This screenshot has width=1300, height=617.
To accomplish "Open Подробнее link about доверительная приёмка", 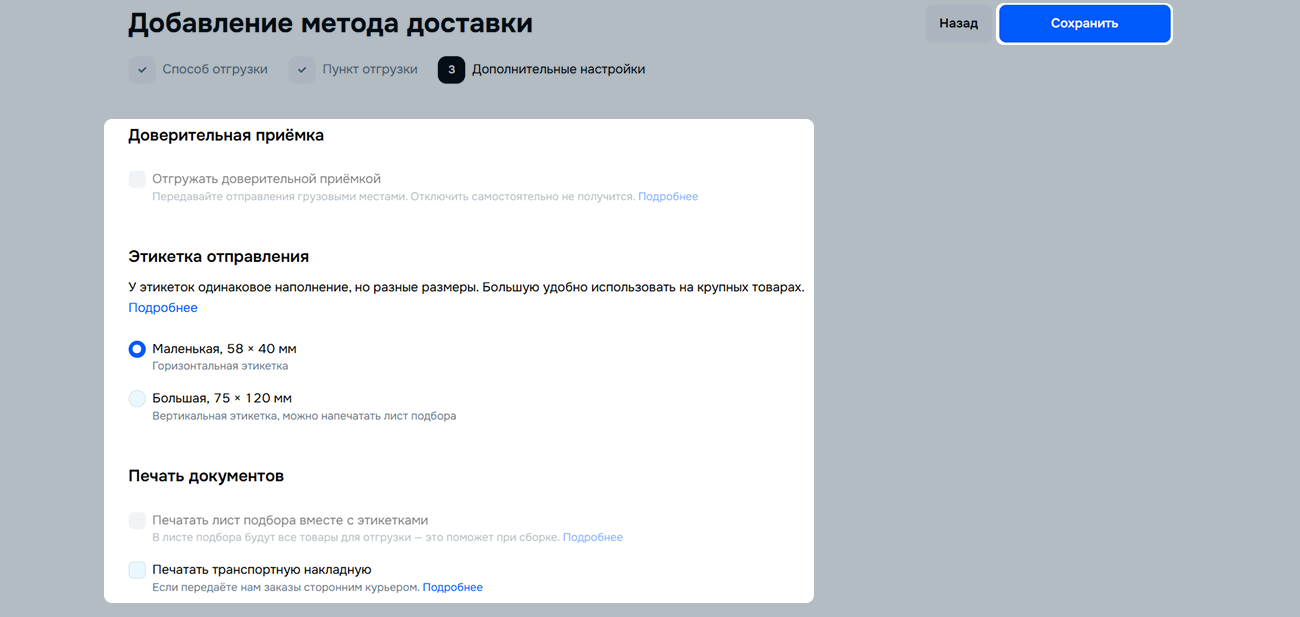I will [668, 197].
